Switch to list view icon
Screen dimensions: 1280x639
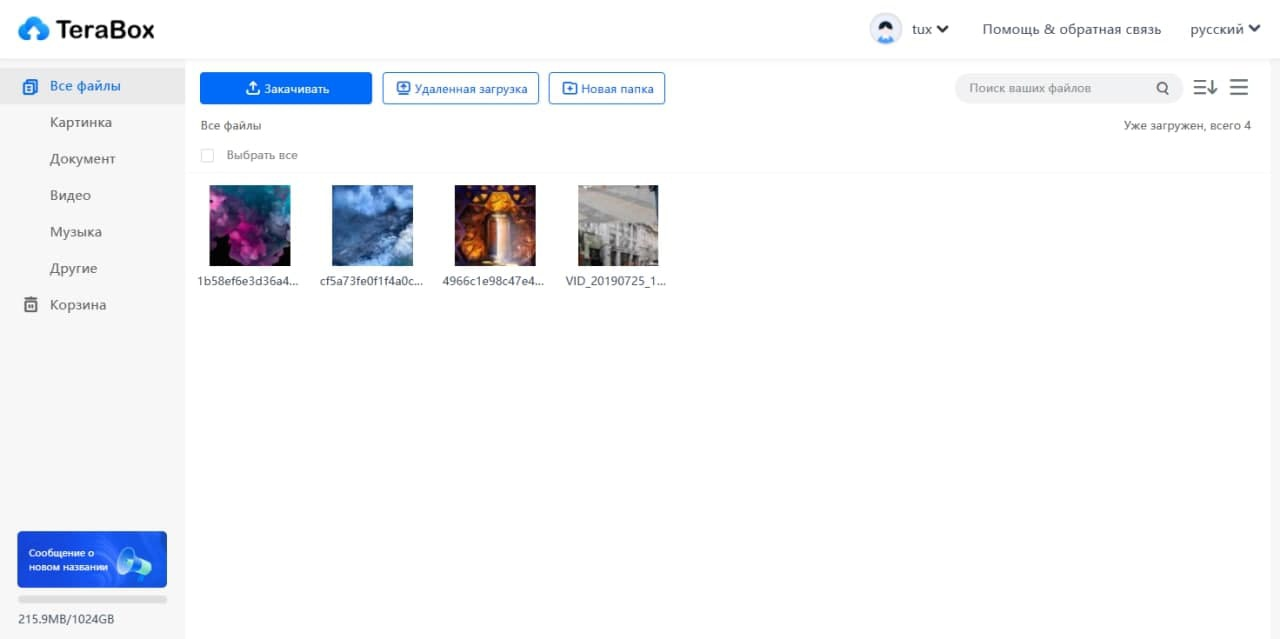point(1239,88)
